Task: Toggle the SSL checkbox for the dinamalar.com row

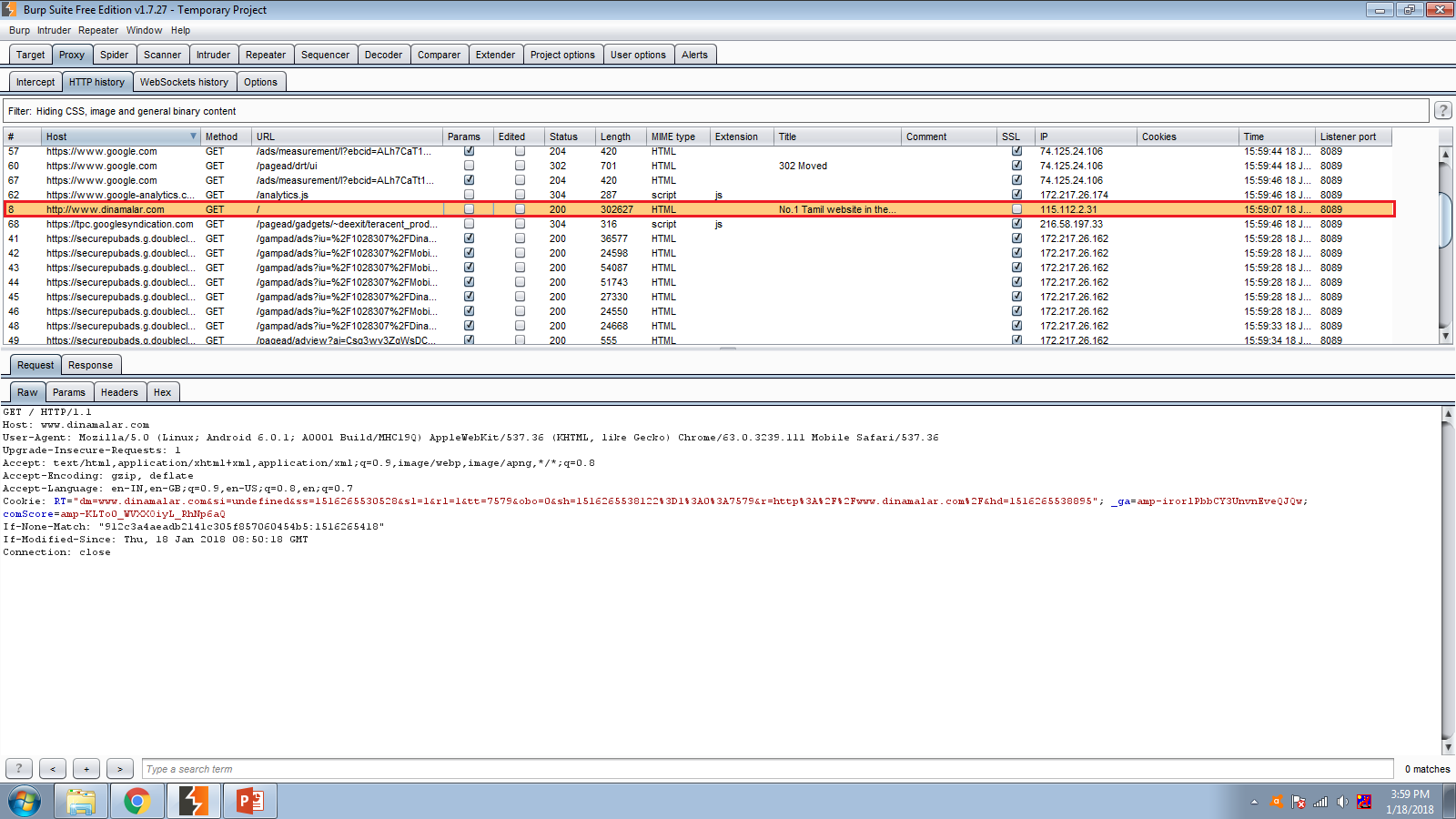Action: point(1016,209)
